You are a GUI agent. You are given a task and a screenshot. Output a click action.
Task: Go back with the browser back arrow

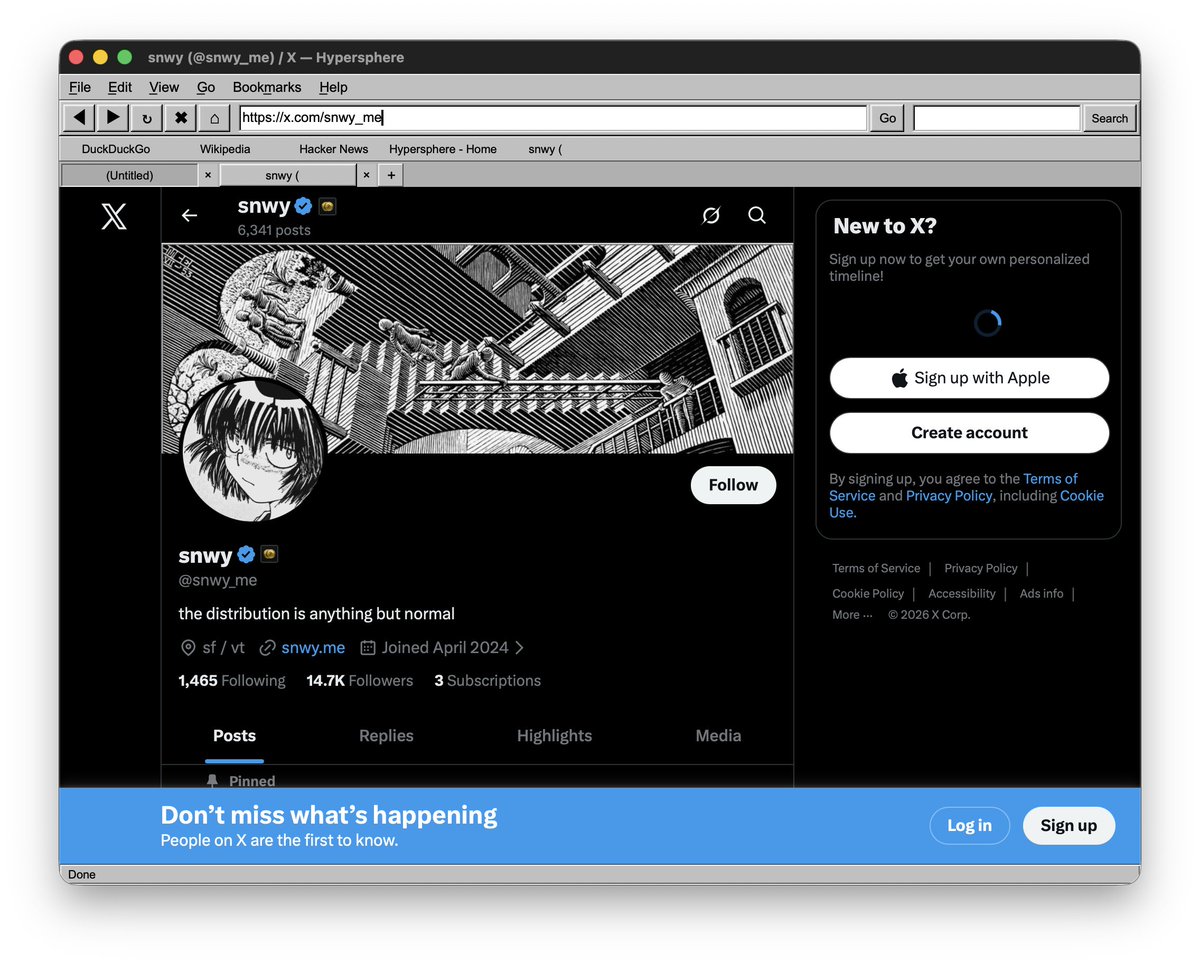(79, 118)
